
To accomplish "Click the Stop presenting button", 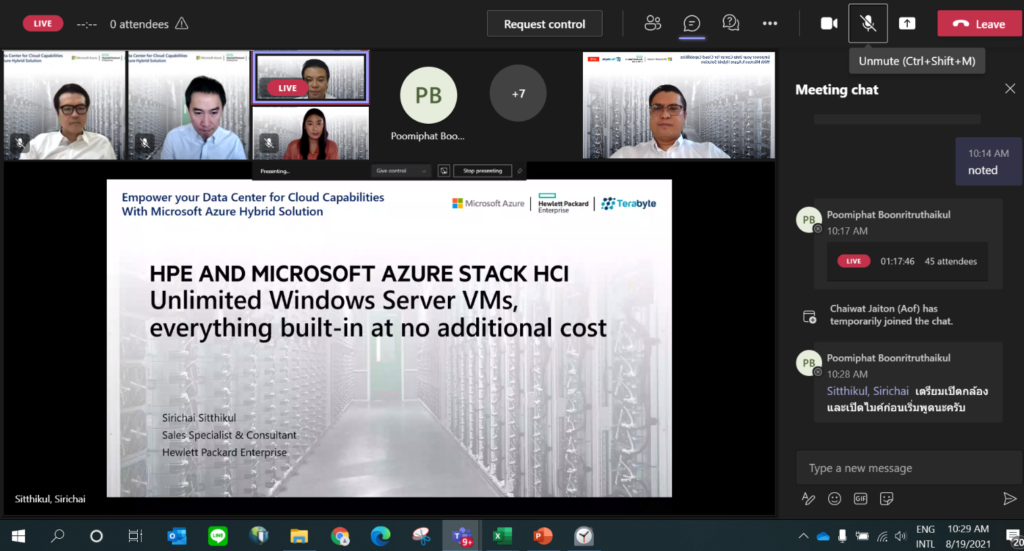I will pos(483,171).
